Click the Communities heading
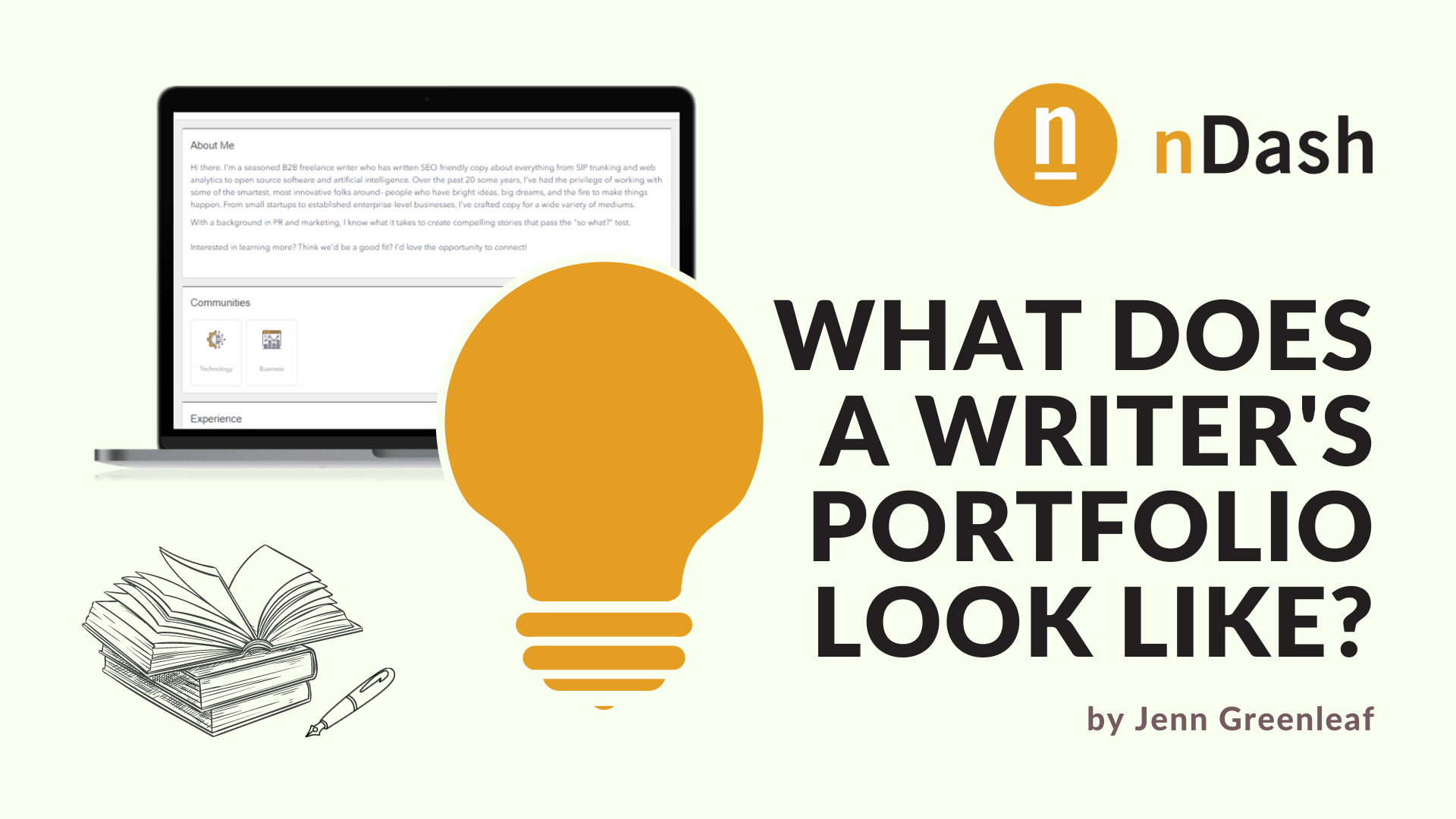 [x=220, y=303]
